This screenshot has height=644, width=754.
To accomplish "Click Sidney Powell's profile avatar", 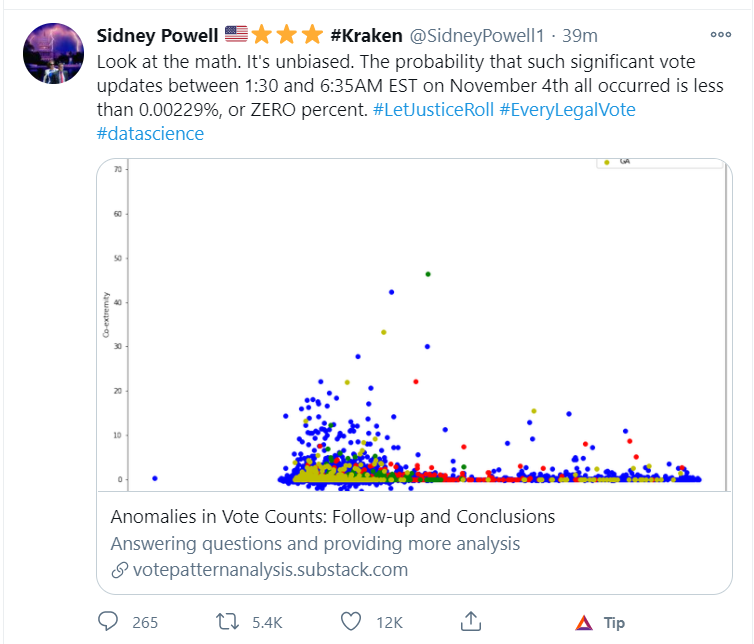I will coord(52,54).
